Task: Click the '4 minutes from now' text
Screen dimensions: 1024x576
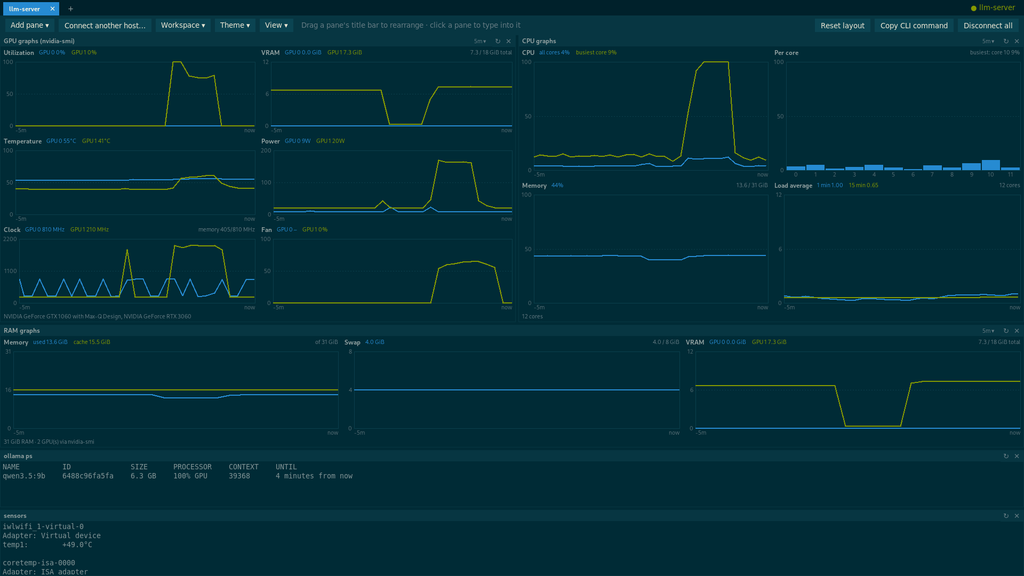Action: pos(314,476)
